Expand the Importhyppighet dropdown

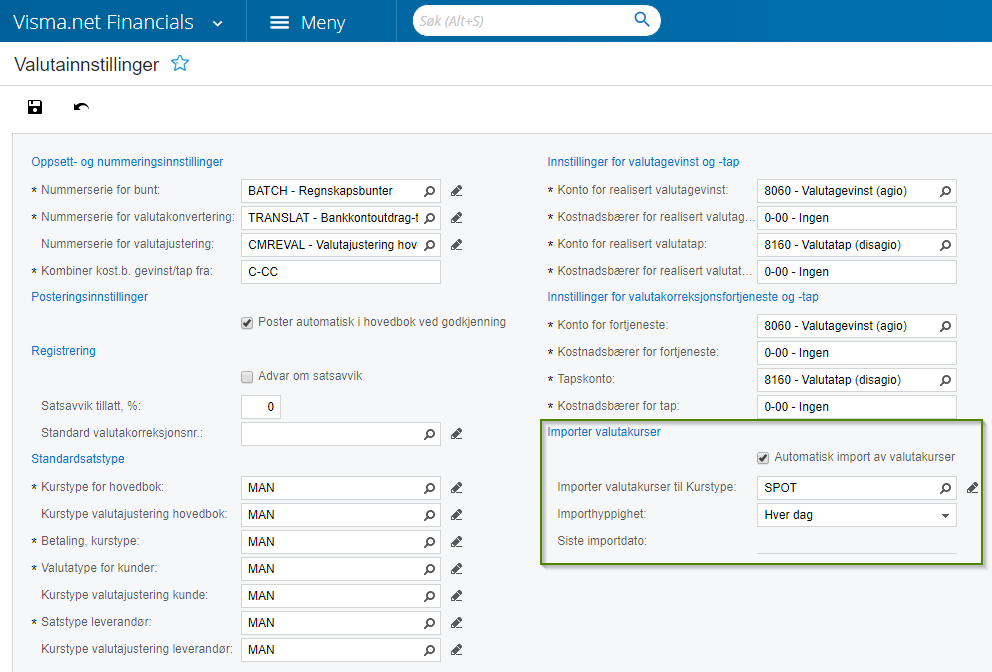[x=945, y=515]
